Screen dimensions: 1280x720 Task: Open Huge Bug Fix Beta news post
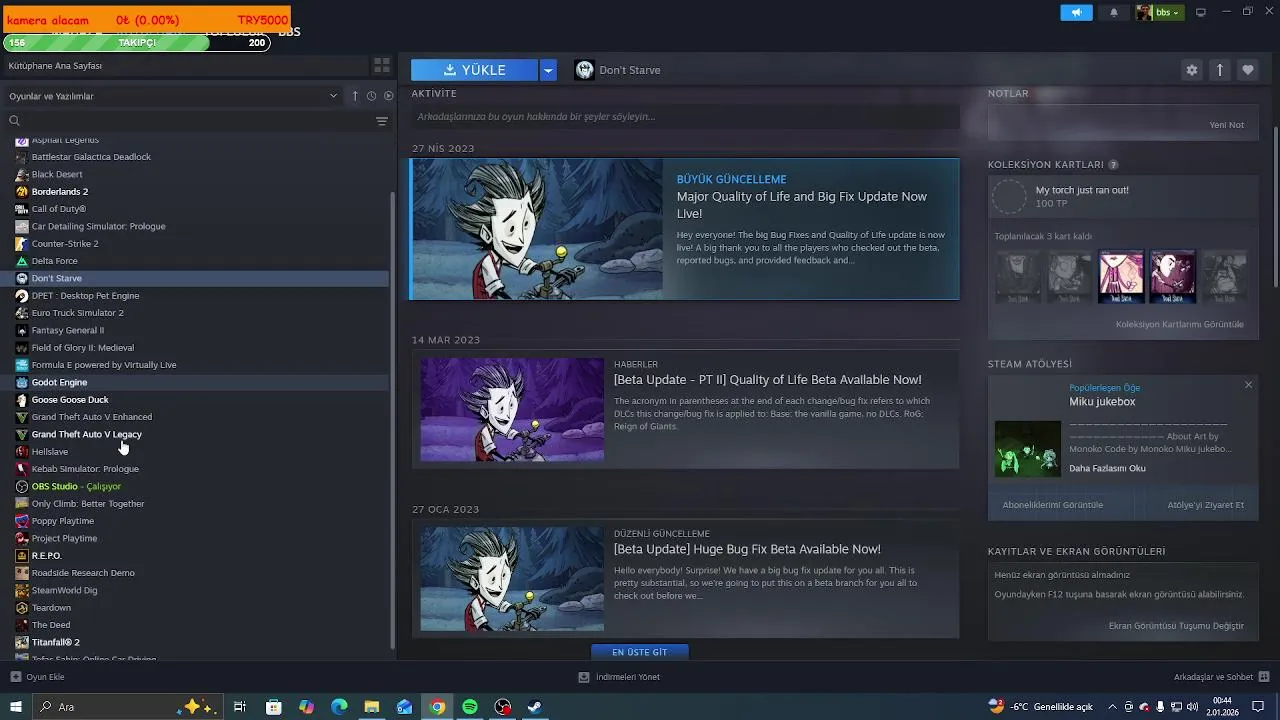click(685, 579)
